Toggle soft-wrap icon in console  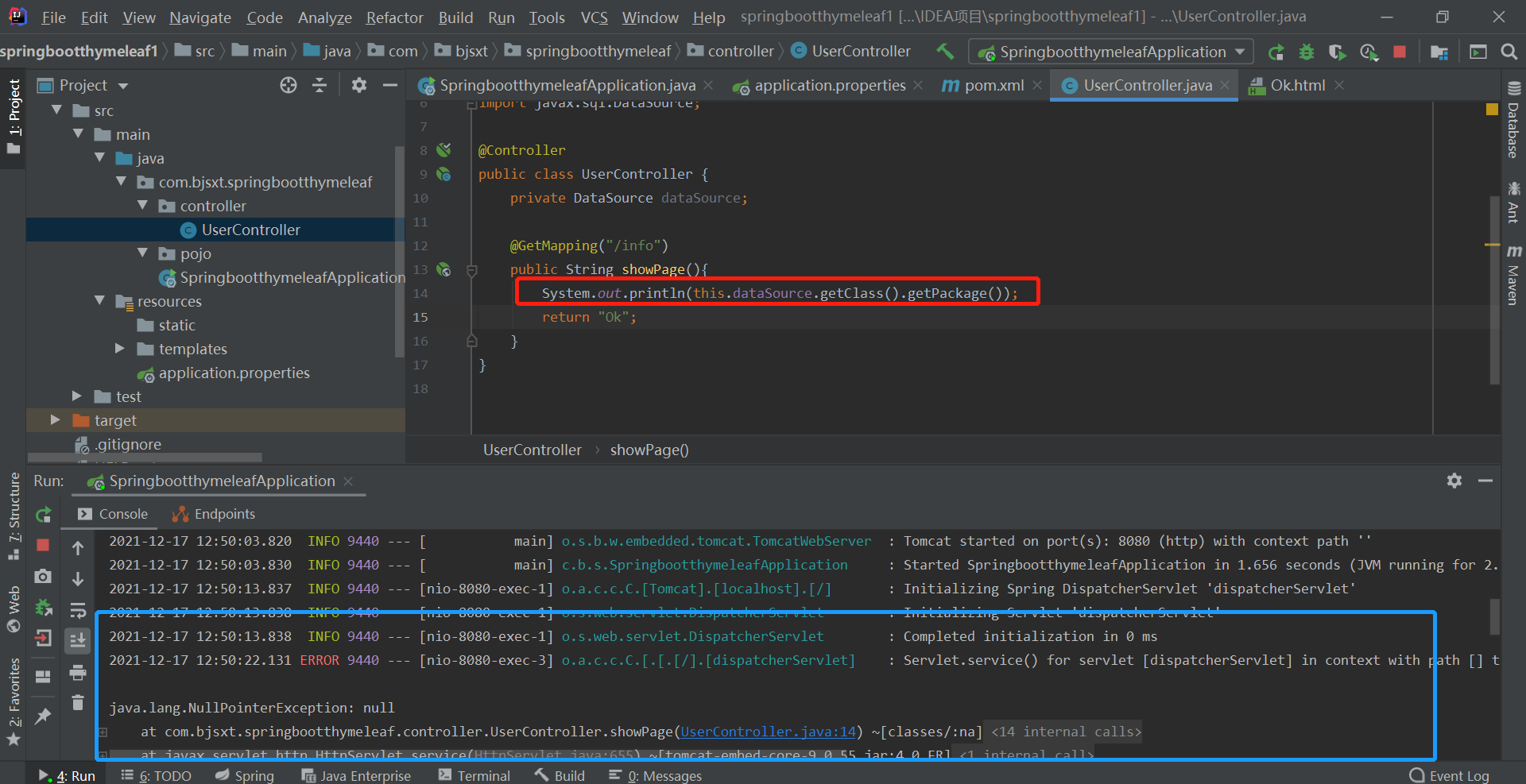[78, 610]
